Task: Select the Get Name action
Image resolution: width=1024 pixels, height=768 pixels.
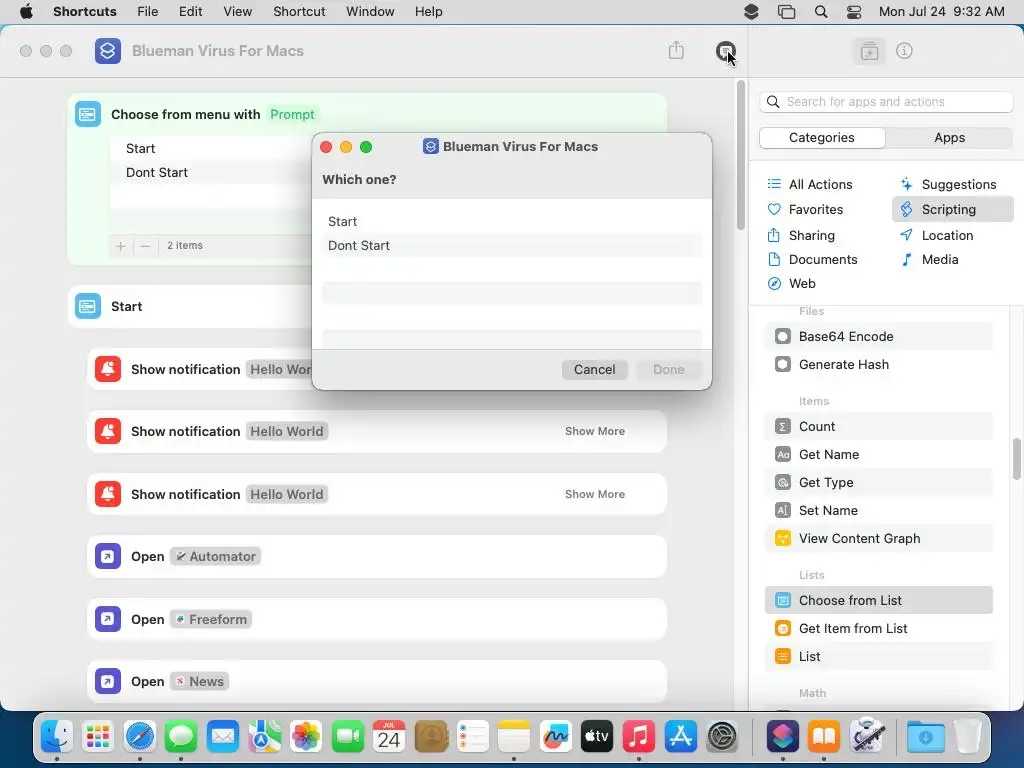Action: click(878, 455)
